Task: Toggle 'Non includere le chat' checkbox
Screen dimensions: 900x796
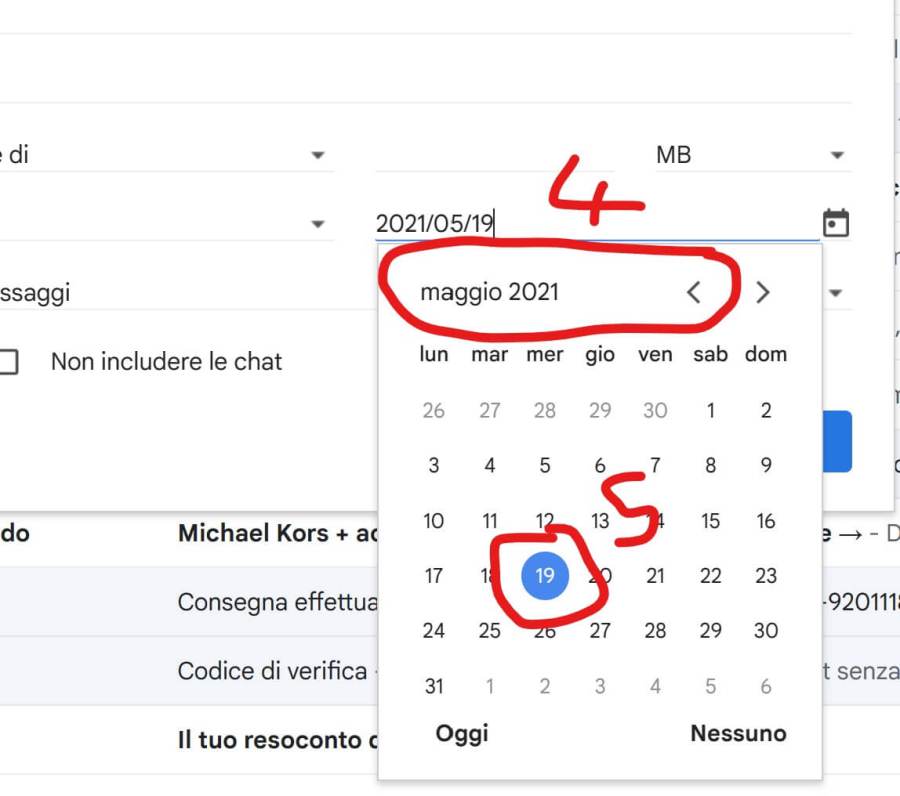Action: click(8, 362)
